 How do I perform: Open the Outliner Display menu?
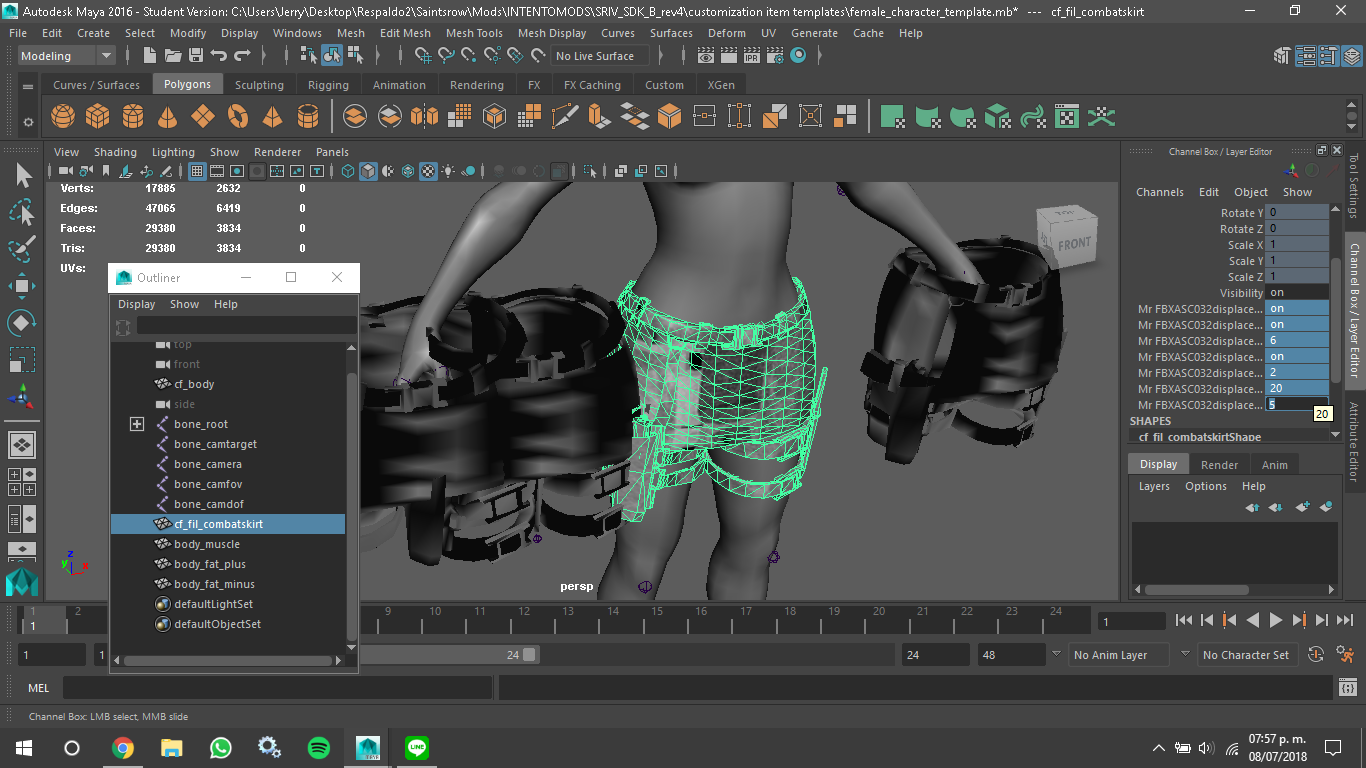(x=136, y=304)
